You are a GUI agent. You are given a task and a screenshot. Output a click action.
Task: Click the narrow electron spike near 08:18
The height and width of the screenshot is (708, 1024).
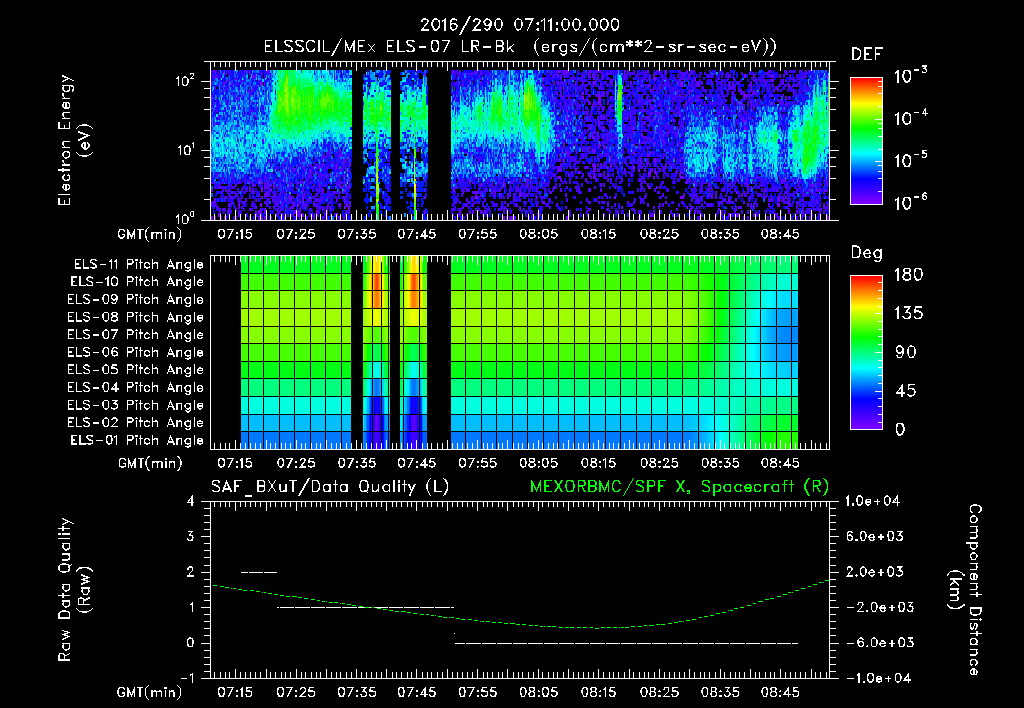coord(619,108)
